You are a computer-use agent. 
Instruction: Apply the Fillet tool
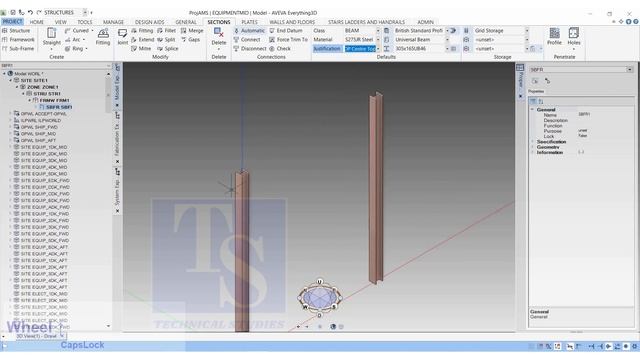coord(167,31)
